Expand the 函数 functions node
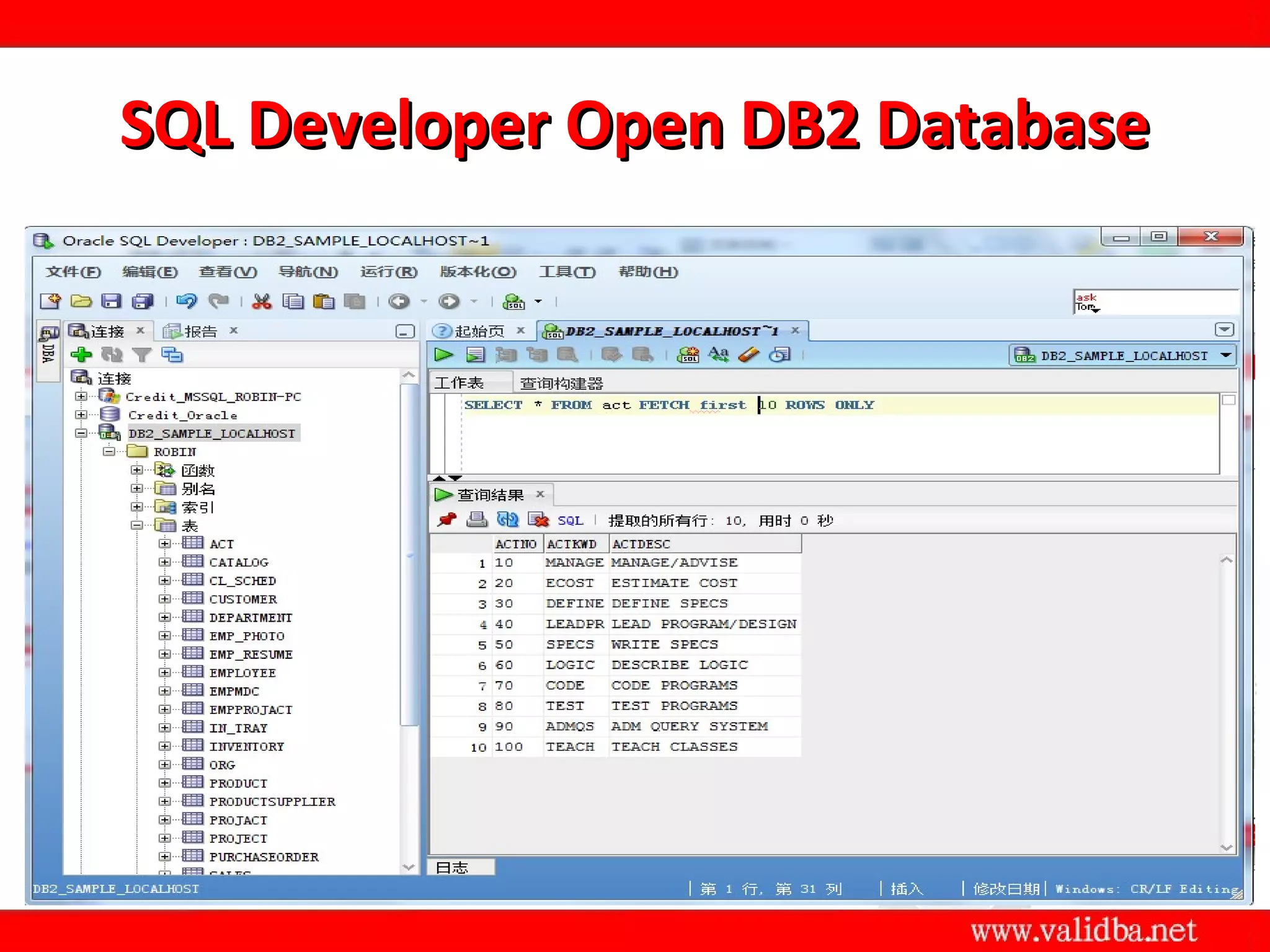 coord(137,470)
